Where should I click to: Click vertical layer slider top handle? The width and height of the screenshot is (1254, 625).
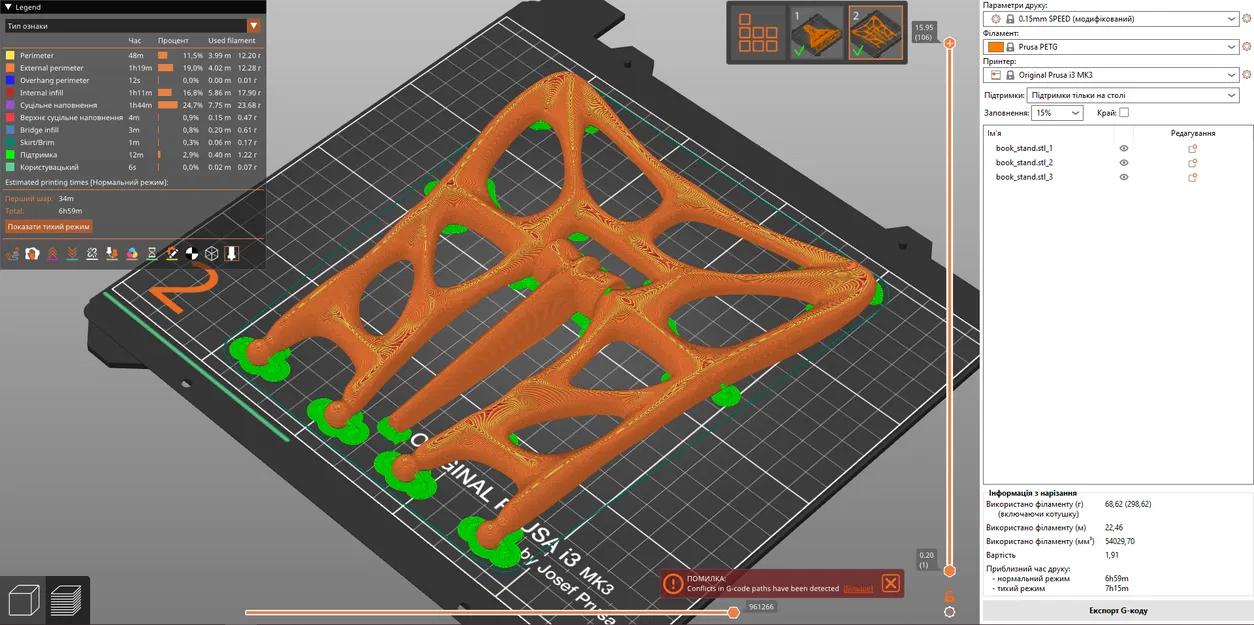(949, 43)
